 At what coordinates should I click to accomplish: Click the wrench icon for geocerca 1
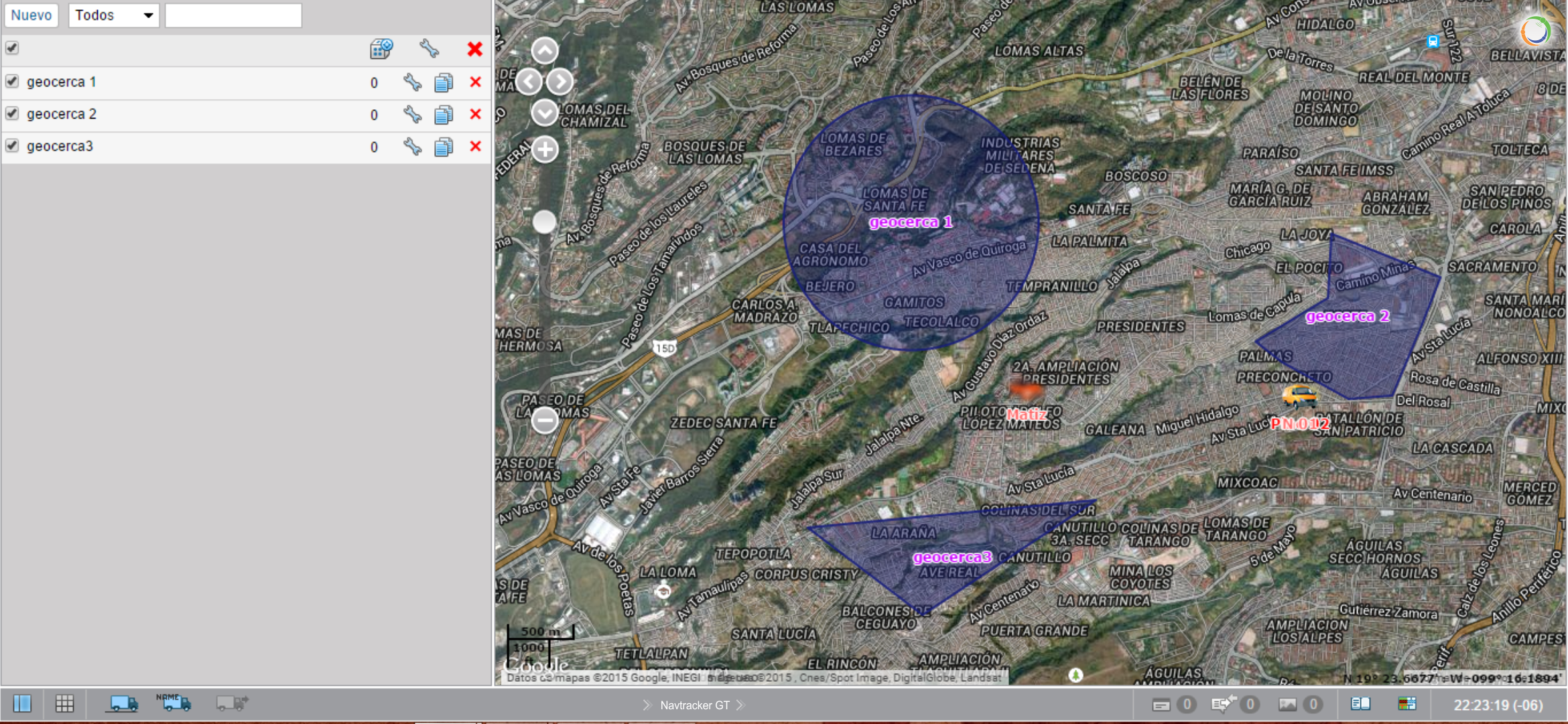point(412,82)
